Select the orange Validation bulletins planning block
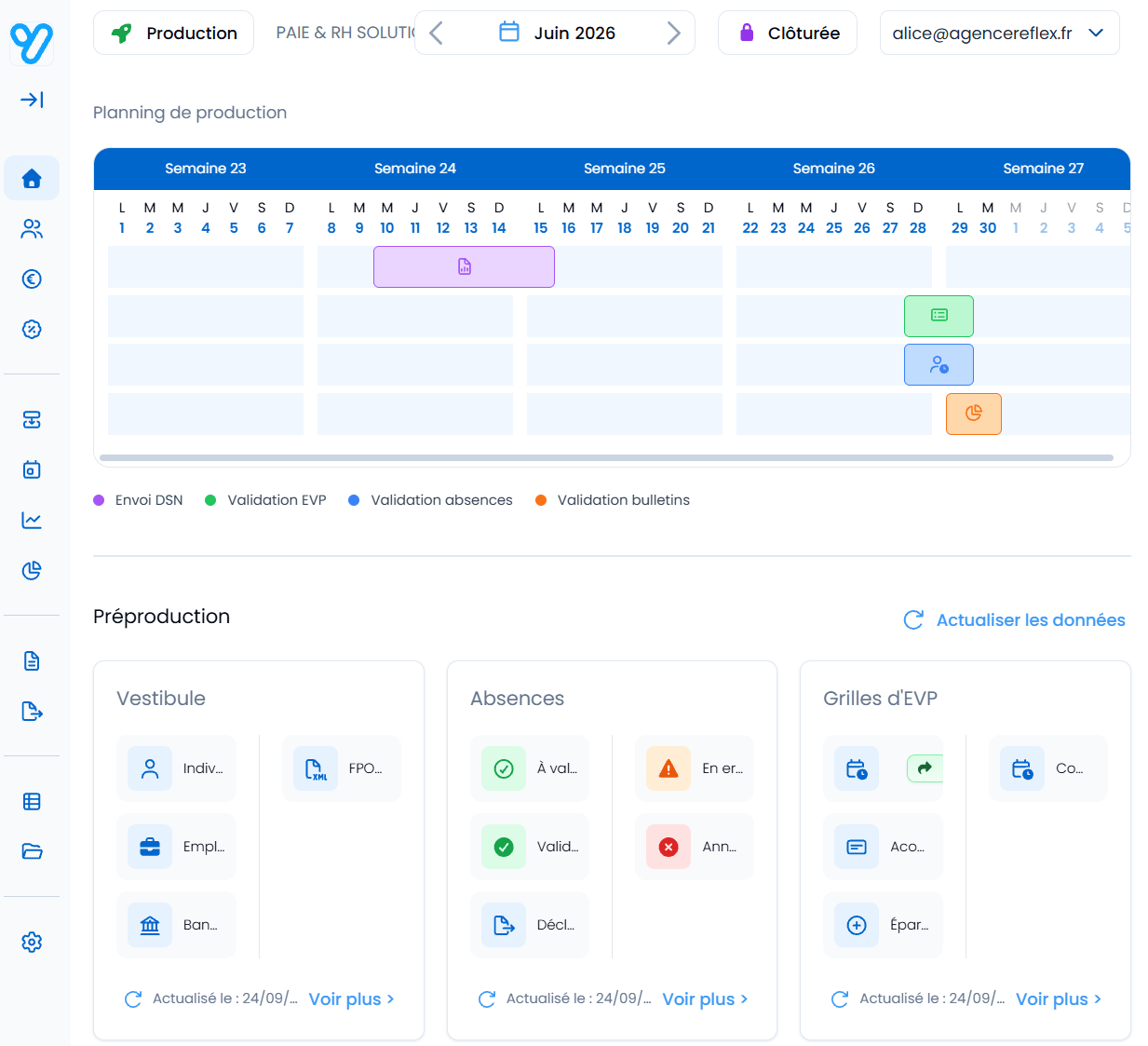Viewport: 1148px width, 1046px height. [x=974, y=414]
